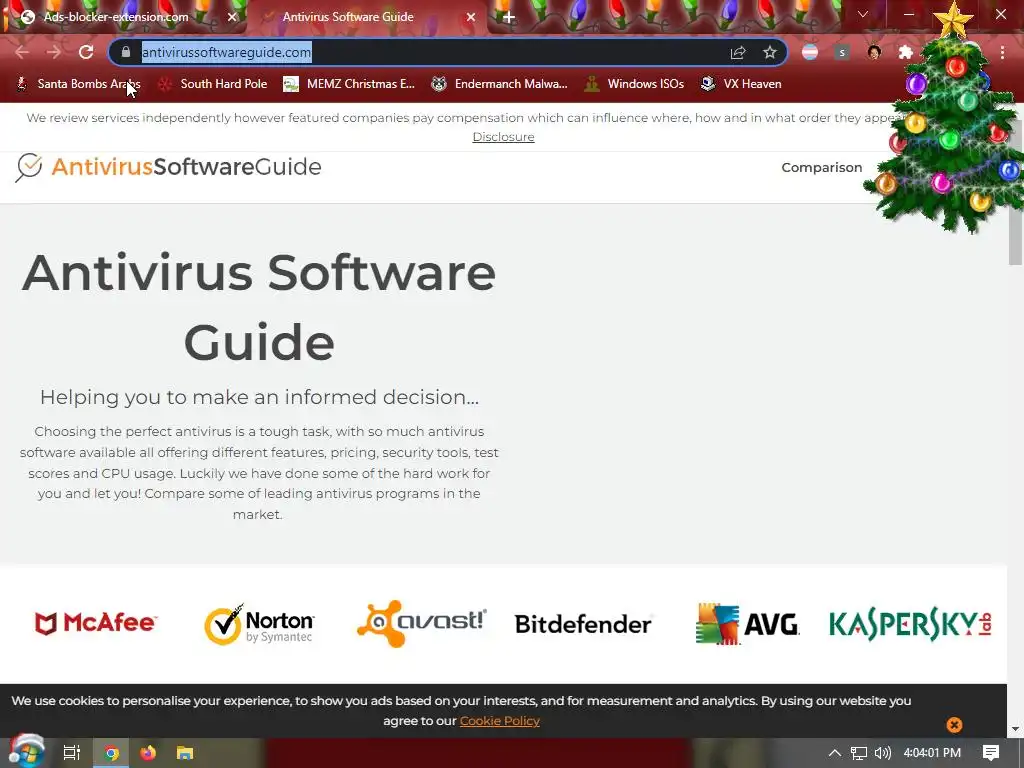Screen dimensions: 1024x768
Task: Switch to the Ads-blocker-extension.com tab
Action: click(124, 17)
